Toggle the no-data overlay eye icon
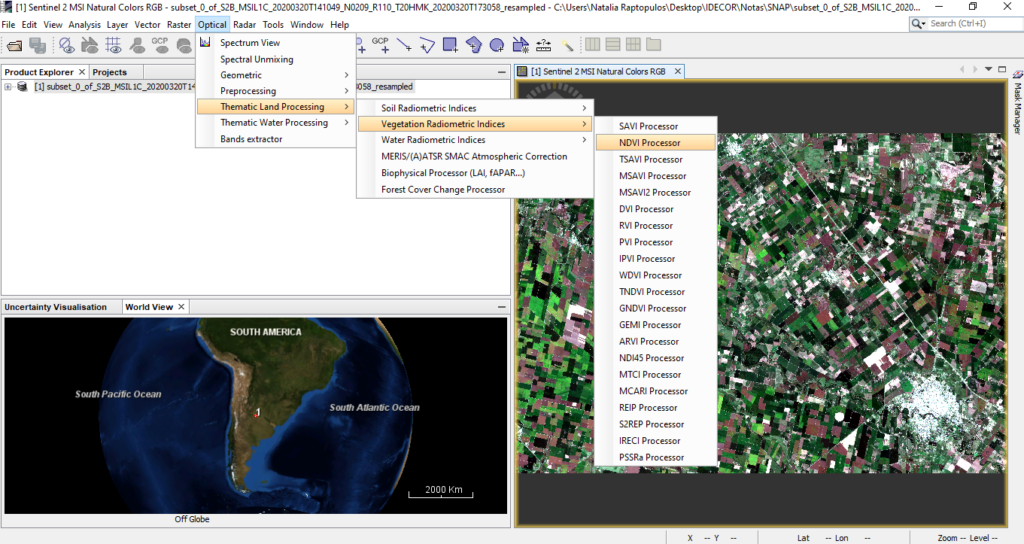Viewport: 1024px width, 544px height. 66,45
